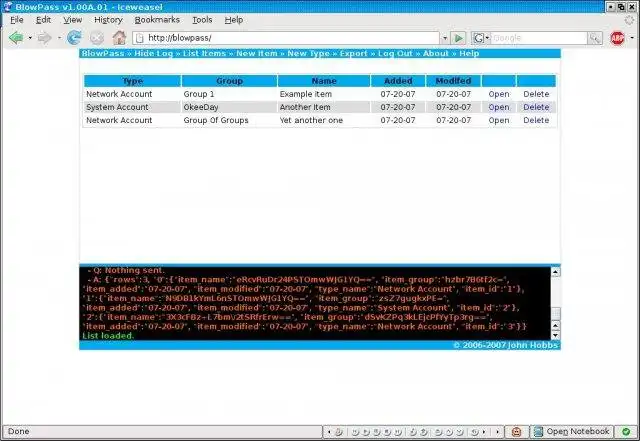Screen dimensions: 640x441
Task: Click the Help link in page navigation
Action: (x=469, y=53)
